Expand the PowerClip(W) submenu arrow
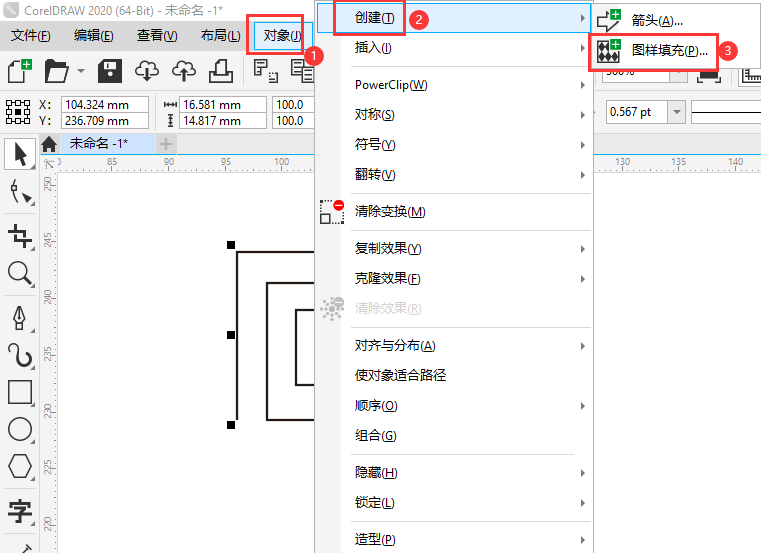Screen dimensions: 761x553 582,85
